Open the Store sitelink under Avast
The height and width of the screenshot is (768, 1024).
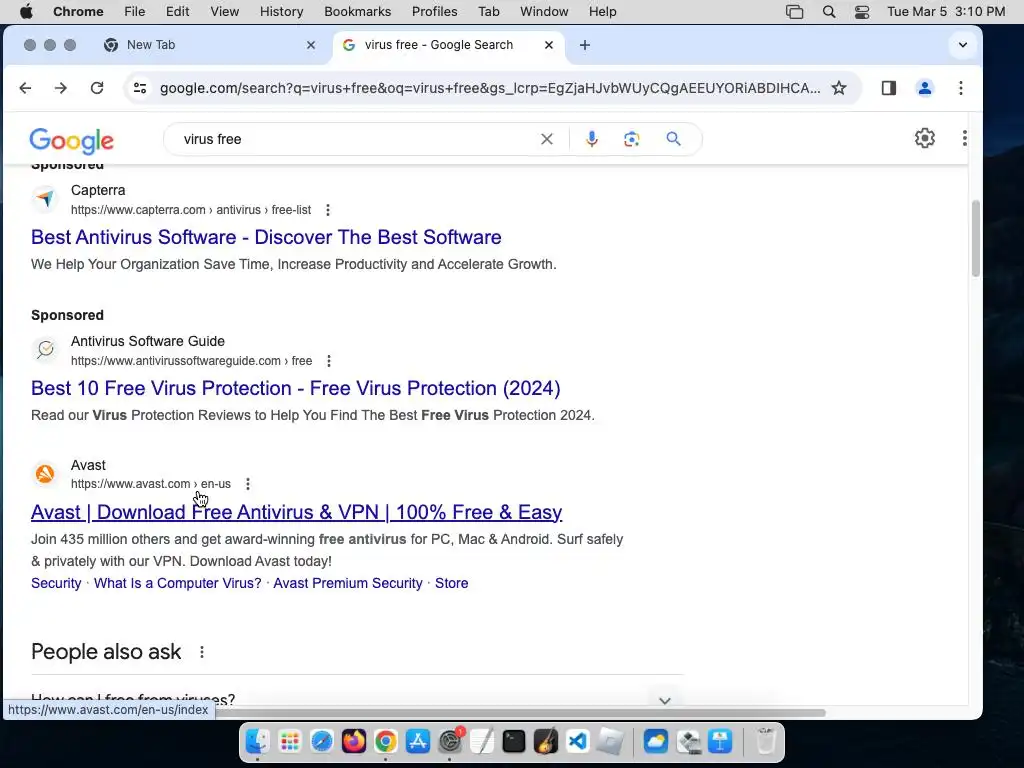(x=452, y=583)
